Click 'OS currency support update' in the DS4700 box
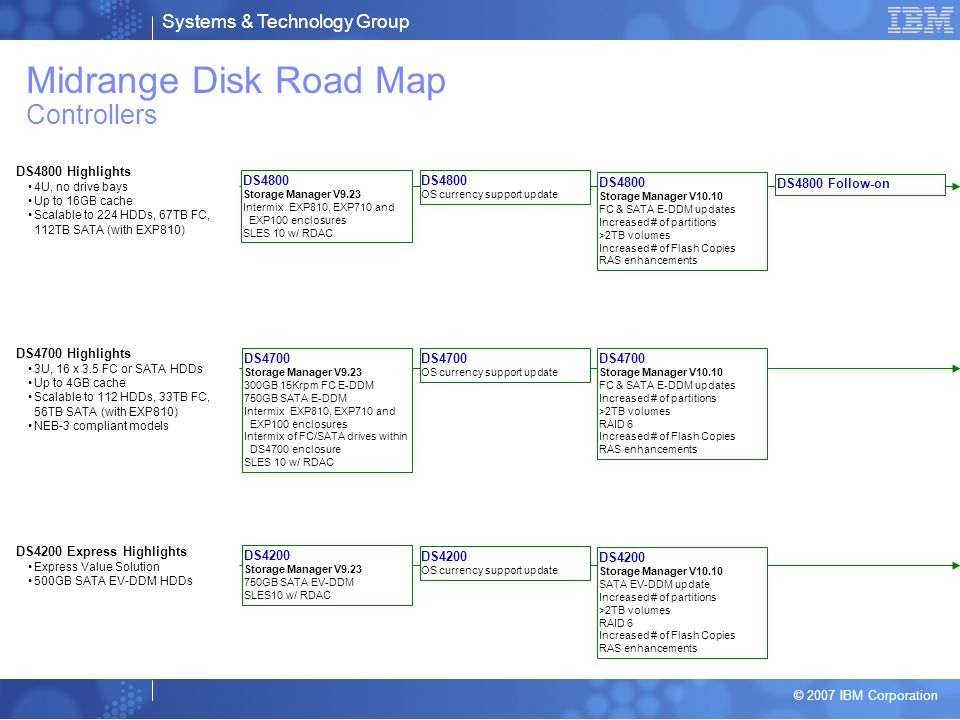Screen dimensions: 960x720 tap(490, 372)
